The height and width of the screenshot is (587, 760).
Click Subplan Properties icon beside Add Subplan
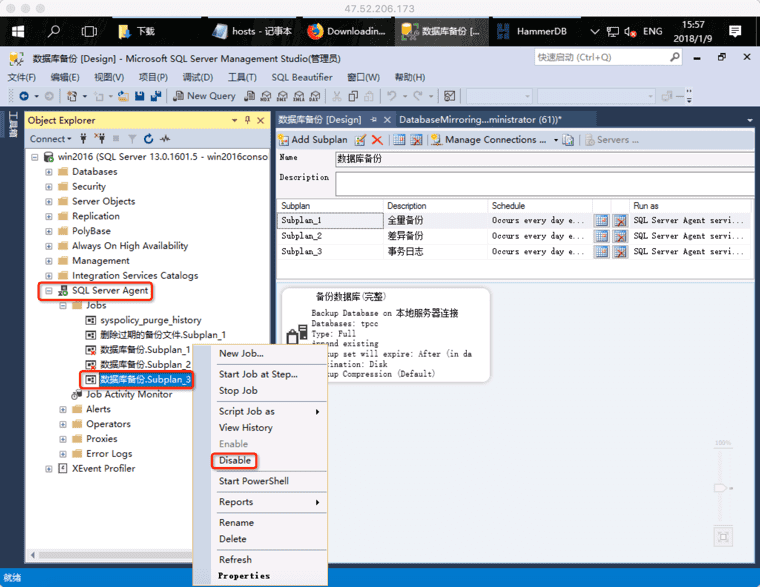(360, 140)
